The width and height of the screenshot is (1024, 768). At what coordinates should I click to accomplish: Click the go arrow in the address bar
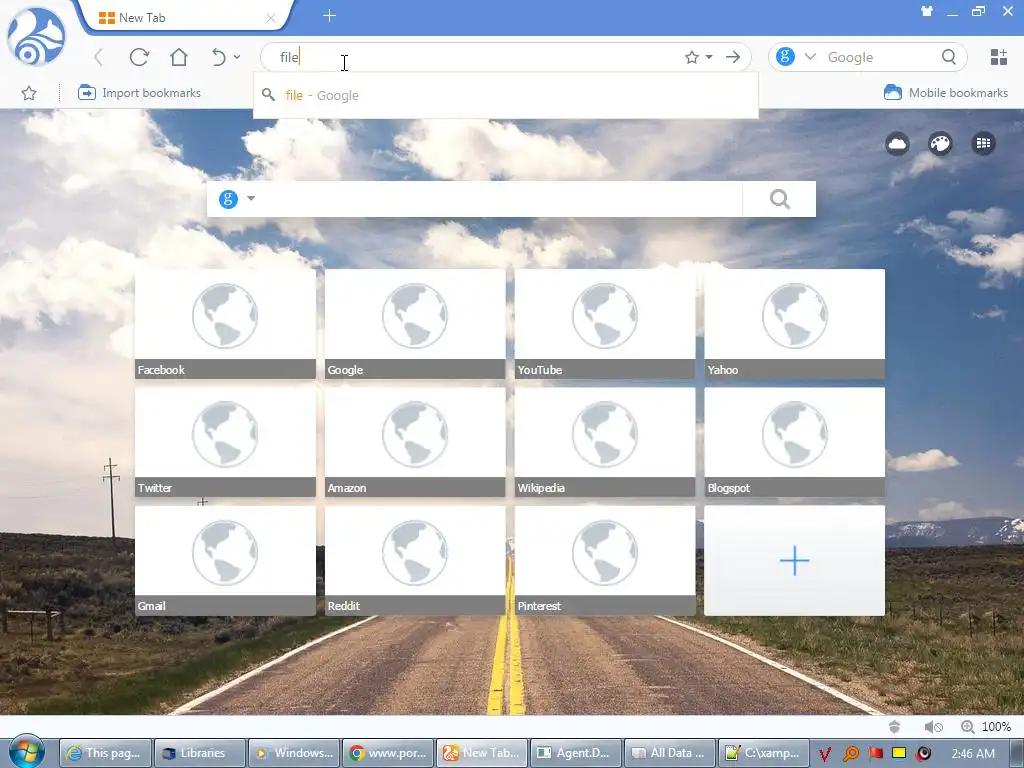tap(733, 57)
